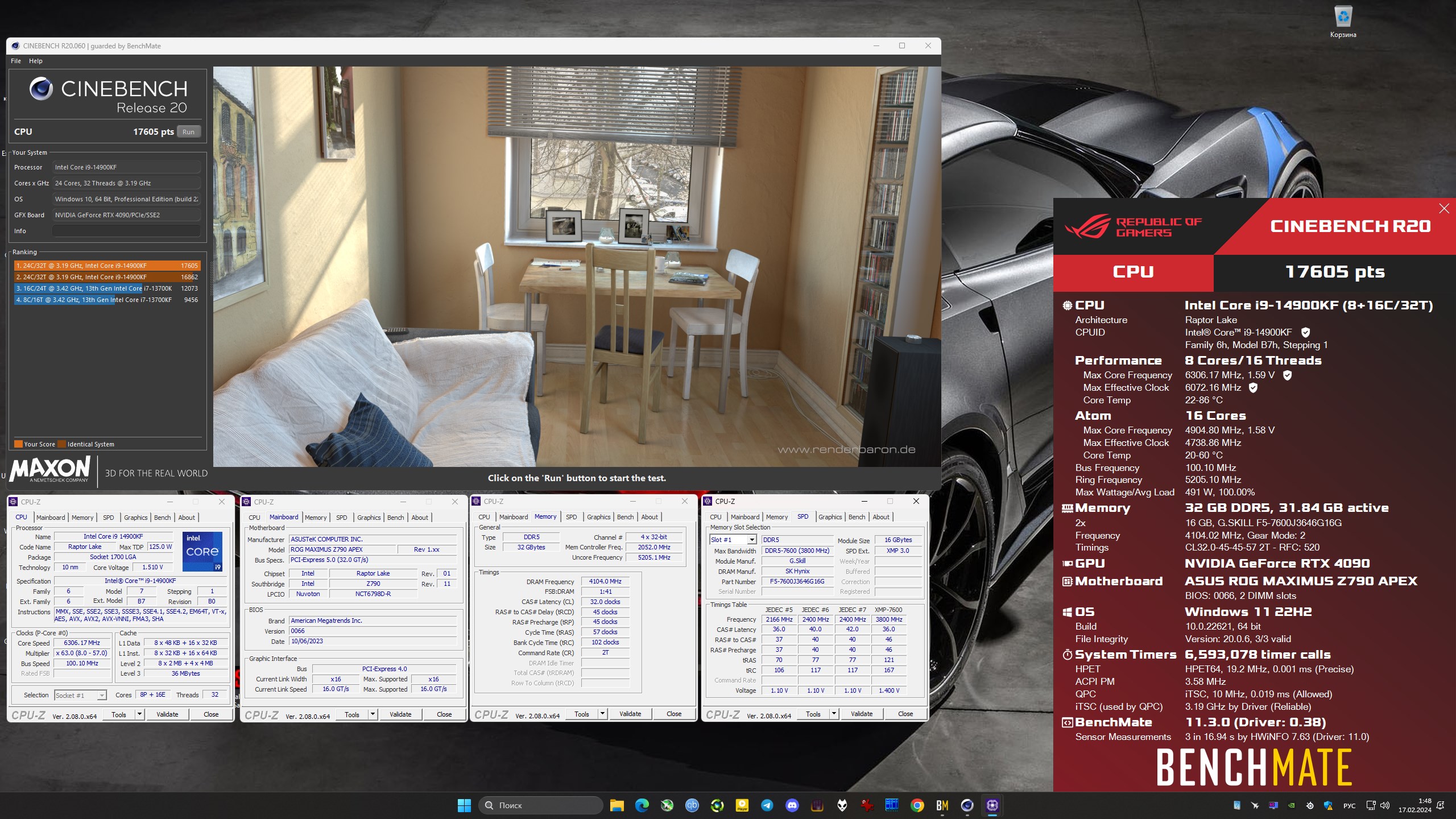Image resolution: width=1456 pixels, height=819 pixels.
Task: Open Google Chrome from the taskbar
Action: point(917,805)
